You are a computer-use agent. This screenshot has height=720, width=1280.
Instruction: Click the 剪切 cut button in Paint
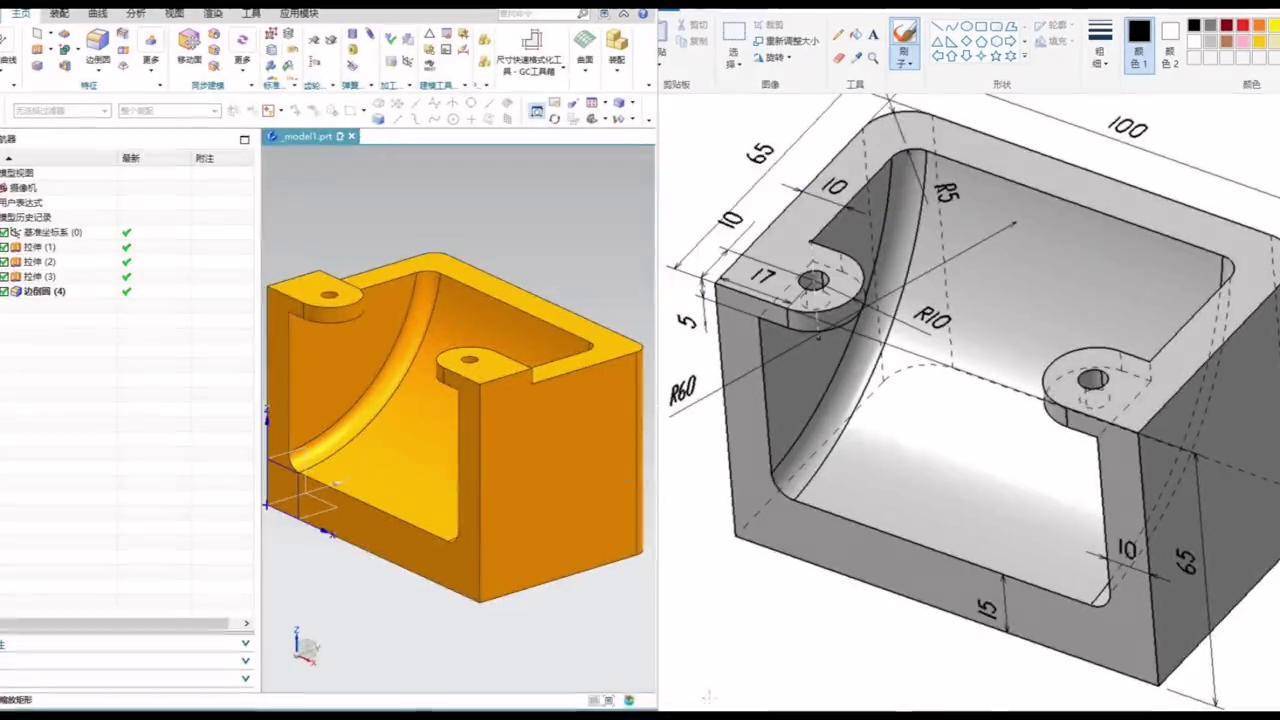click(x=690, y=25)
